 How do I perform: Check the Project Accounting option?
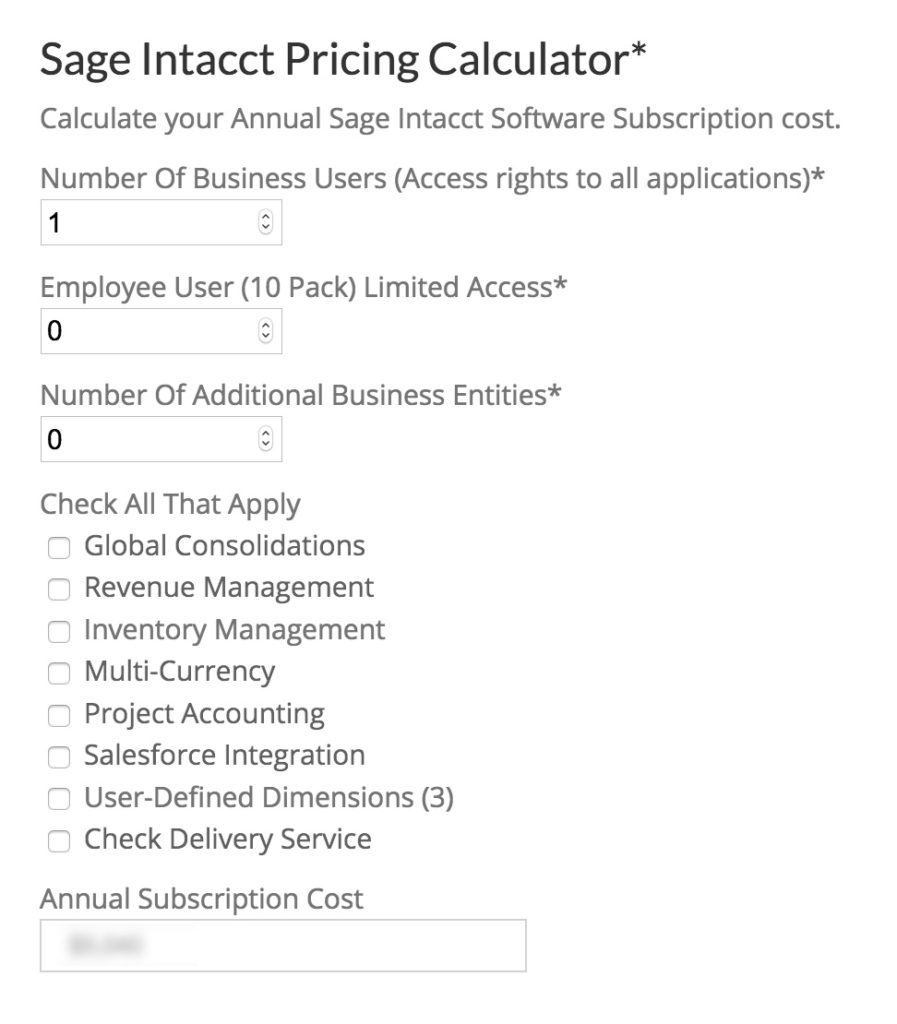[x=58, y=715]
